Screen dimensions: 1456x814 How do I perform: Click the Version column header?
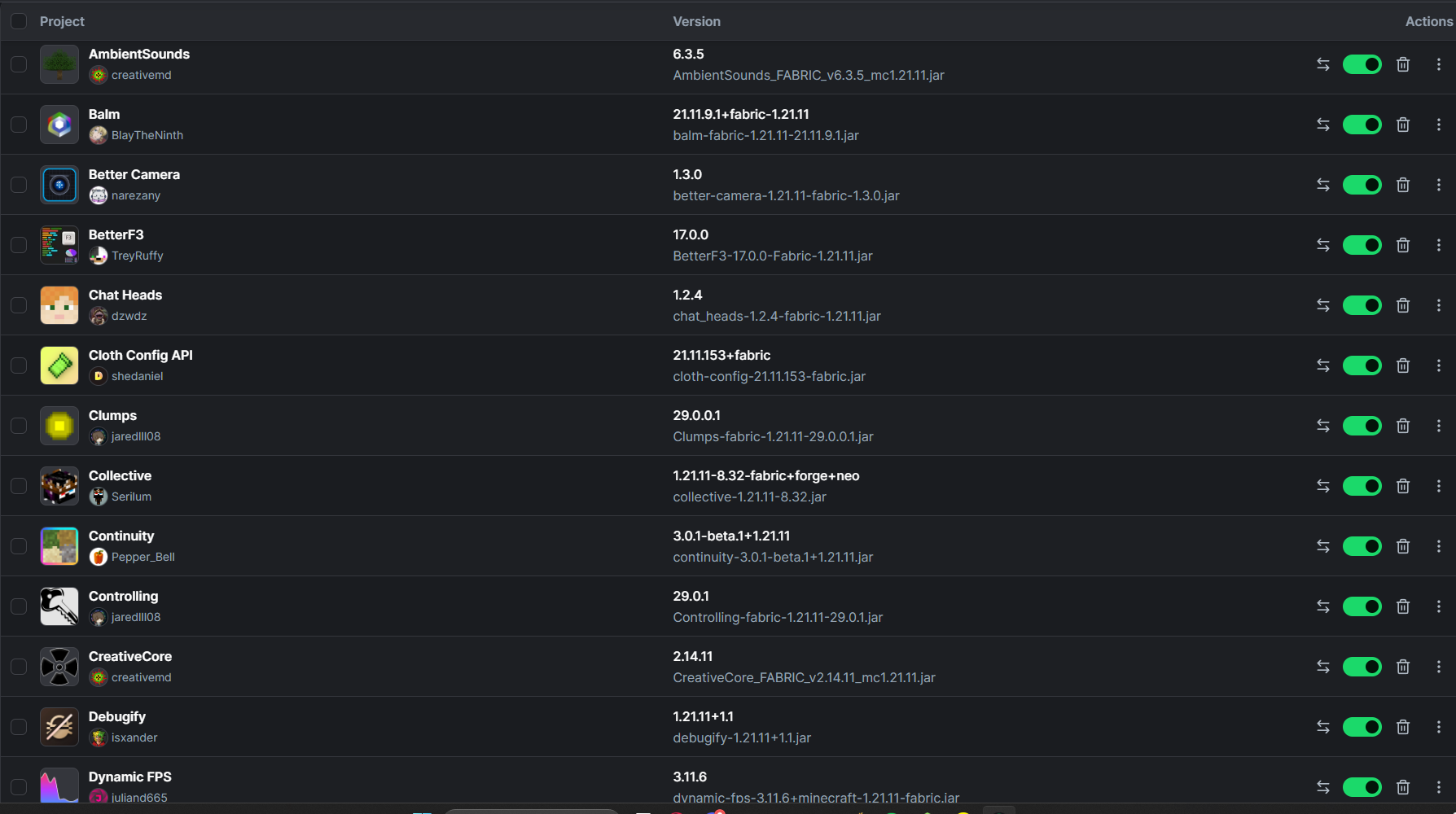(x=696, y=21)
